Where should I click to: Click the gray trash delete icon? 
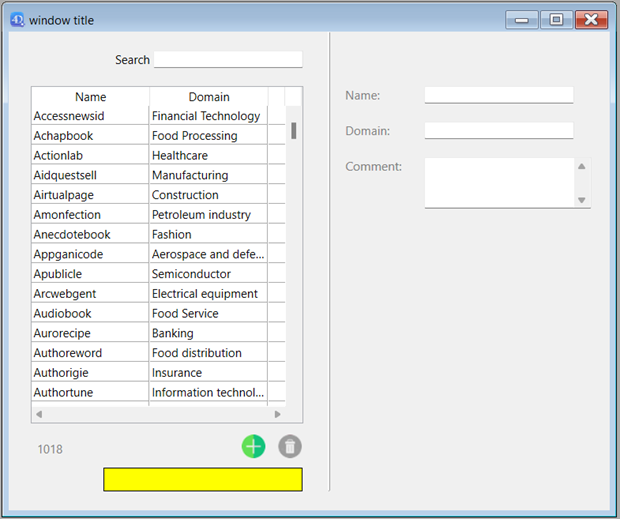(290, 447)
